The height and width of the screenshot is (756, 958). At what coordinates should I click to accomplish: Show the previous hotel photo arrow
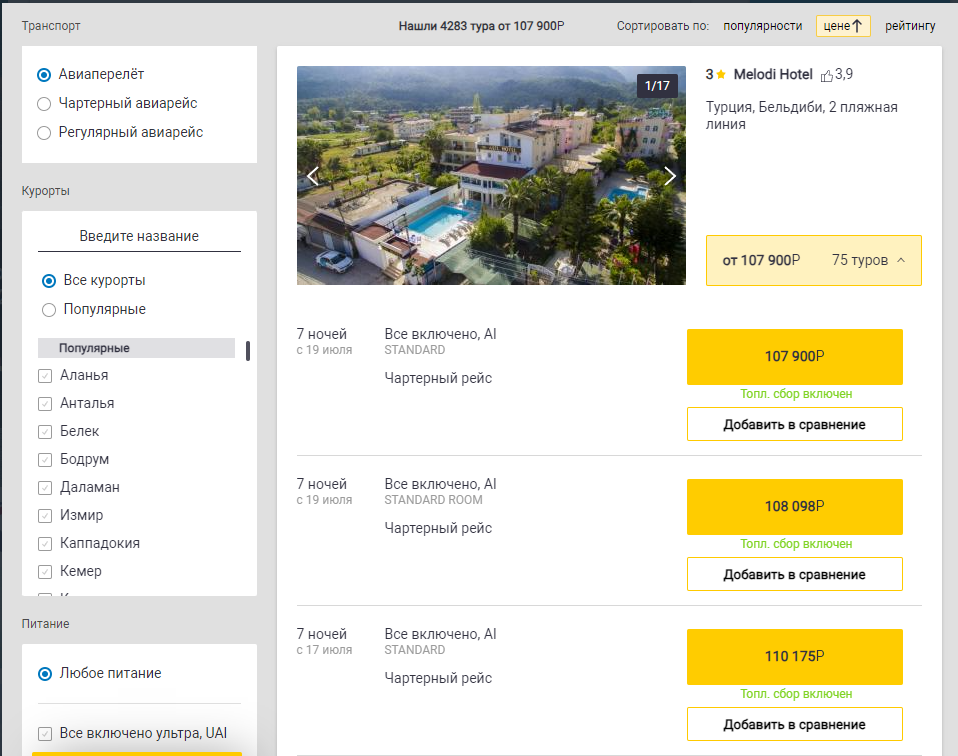tap(313, 176)
